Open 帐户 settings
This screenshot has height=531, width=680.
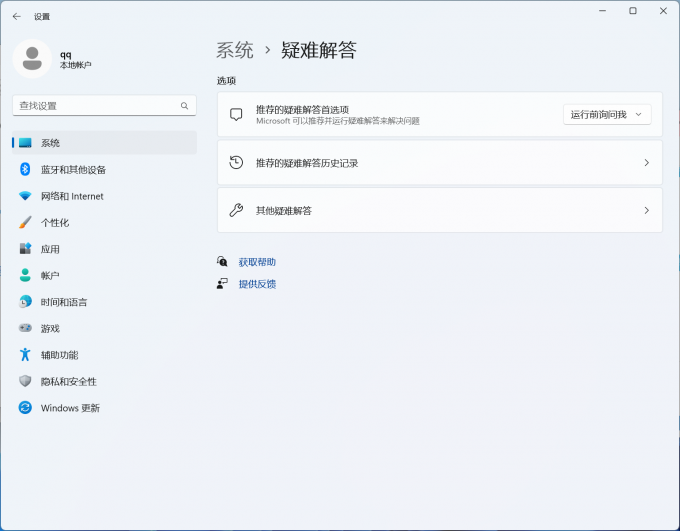coord(105,275)
